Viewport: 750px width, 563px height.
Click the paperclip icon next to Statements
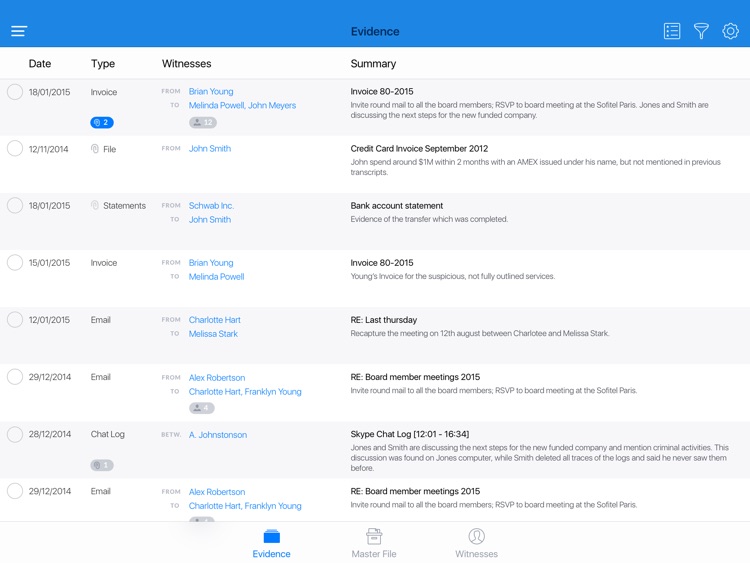tap(96, 206)
